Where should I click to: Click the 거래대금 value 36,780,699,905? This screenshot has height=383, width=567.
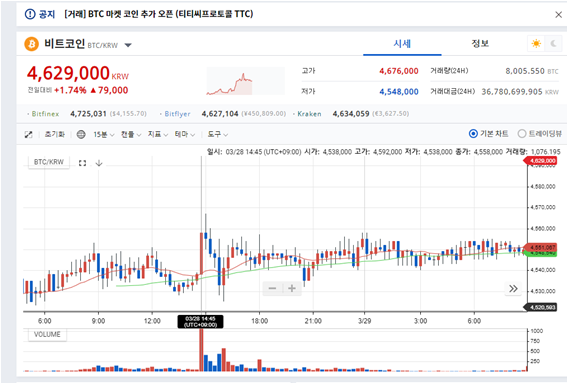pos(512,92)
